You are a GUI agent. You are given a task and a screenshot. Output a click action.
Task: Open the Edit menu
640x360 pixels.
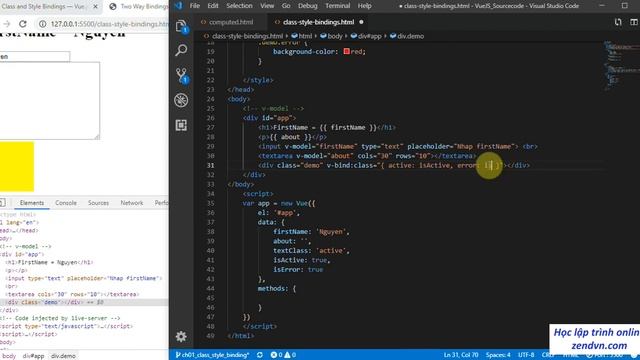tap(213, 6)
